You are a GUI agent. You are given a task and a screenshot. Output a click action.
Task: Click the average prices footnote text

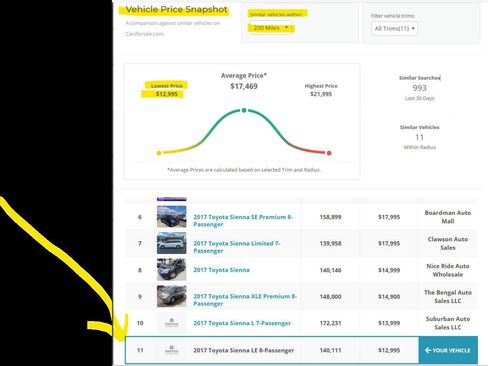244,170
